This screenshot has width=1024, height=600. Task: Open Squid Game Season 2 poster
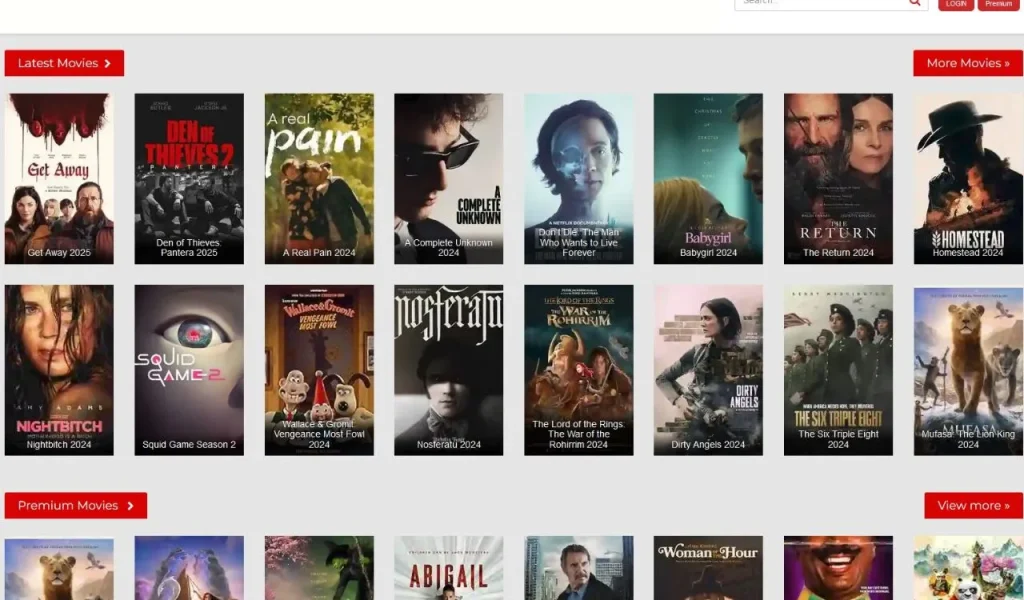point(189,370)
